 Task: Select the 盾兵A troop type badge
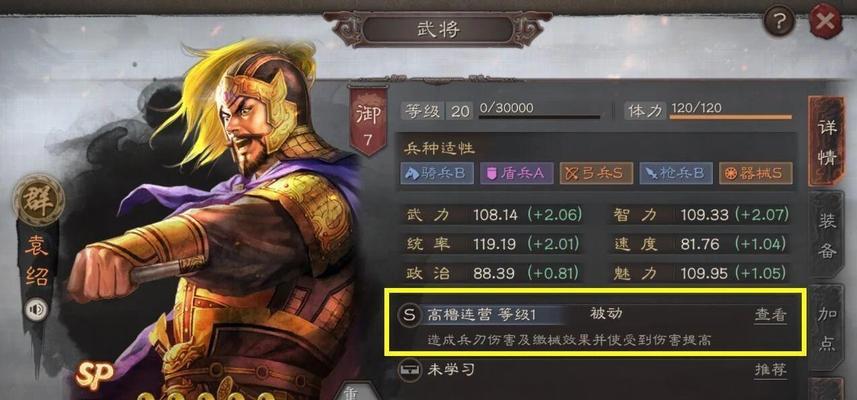[516, 173]
